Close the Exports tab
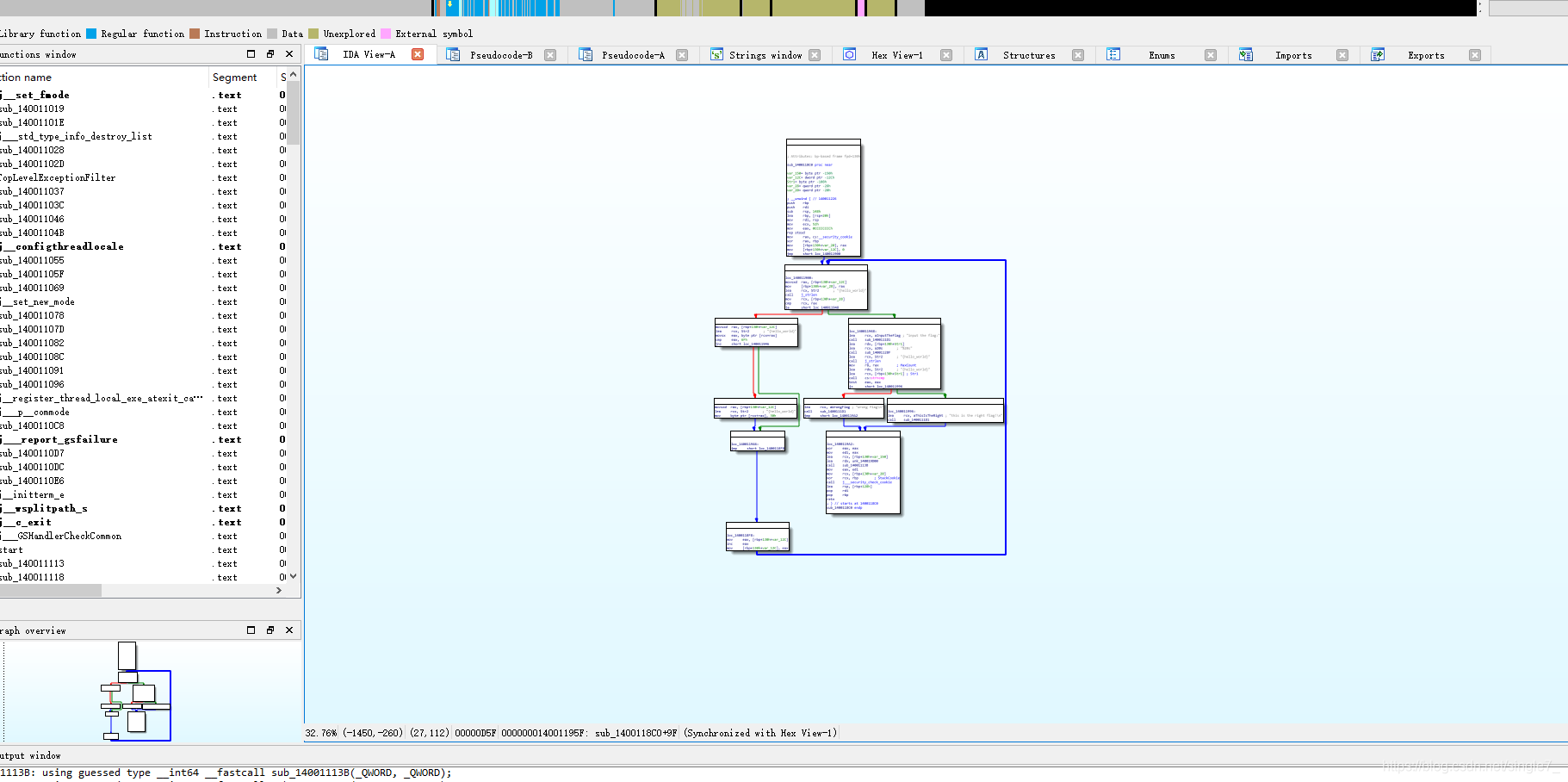The width and height of the screenshot is (1568, 782). click(1475, 55)
